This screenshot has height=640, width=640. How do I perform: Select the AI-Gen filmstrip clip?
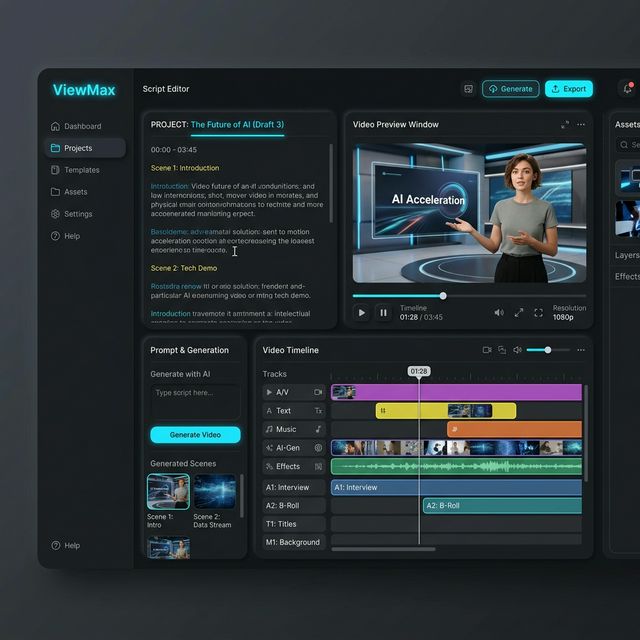pos(456,448)
